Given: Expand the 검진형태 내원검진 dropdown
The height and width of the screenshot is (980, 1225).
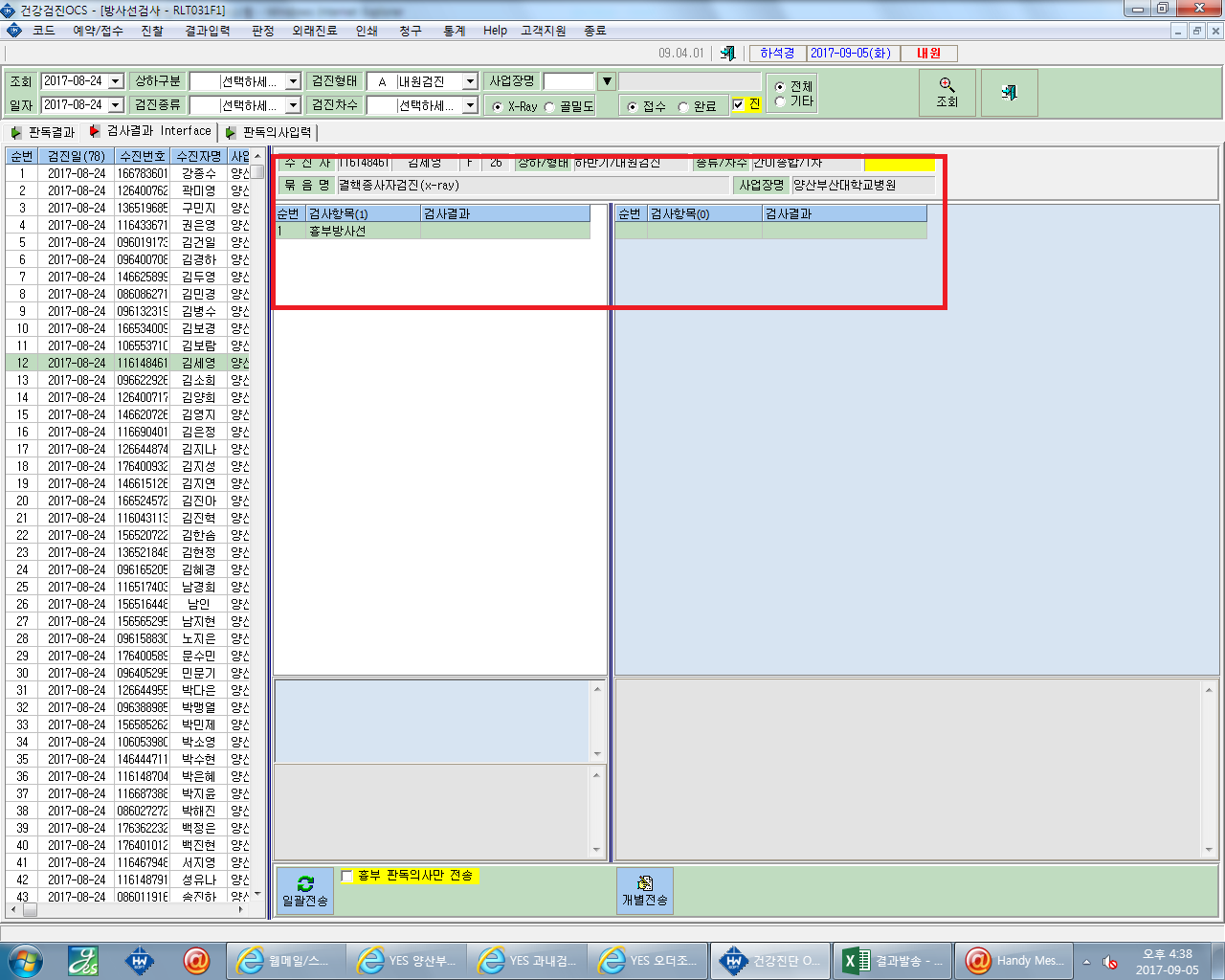Looking at the screenshot, I should click(x=470, y=81).
